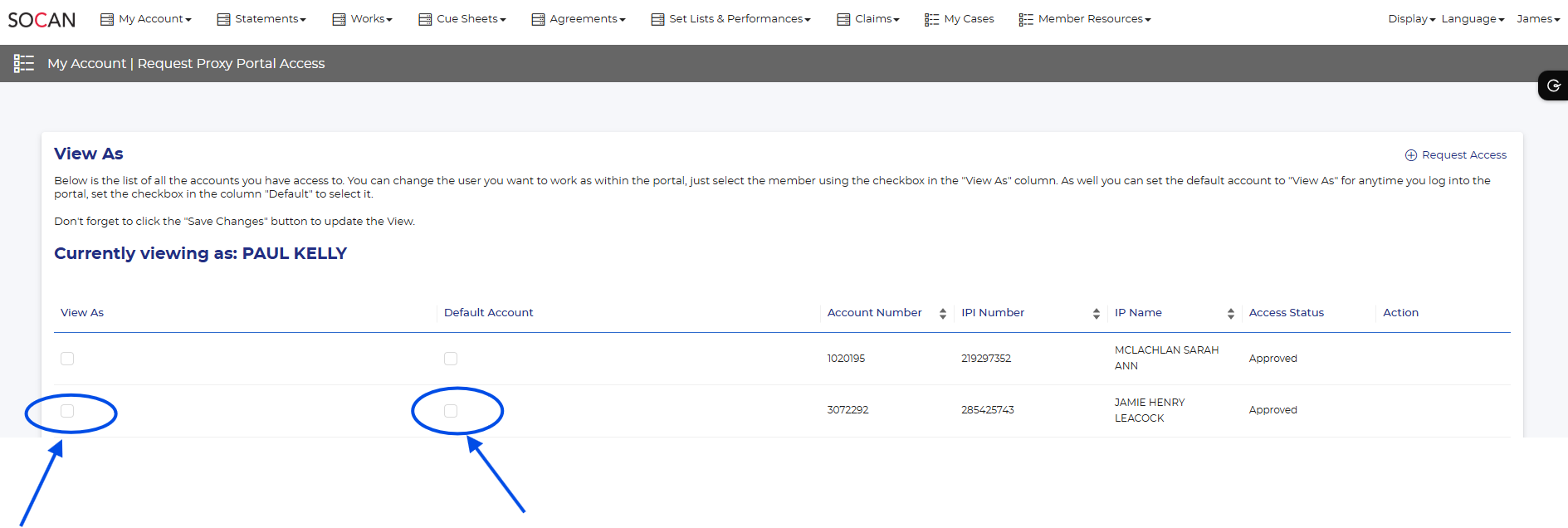Click the My Cases list icon
The height and width of the screenshot is (528, 1568).
point(931,19)
